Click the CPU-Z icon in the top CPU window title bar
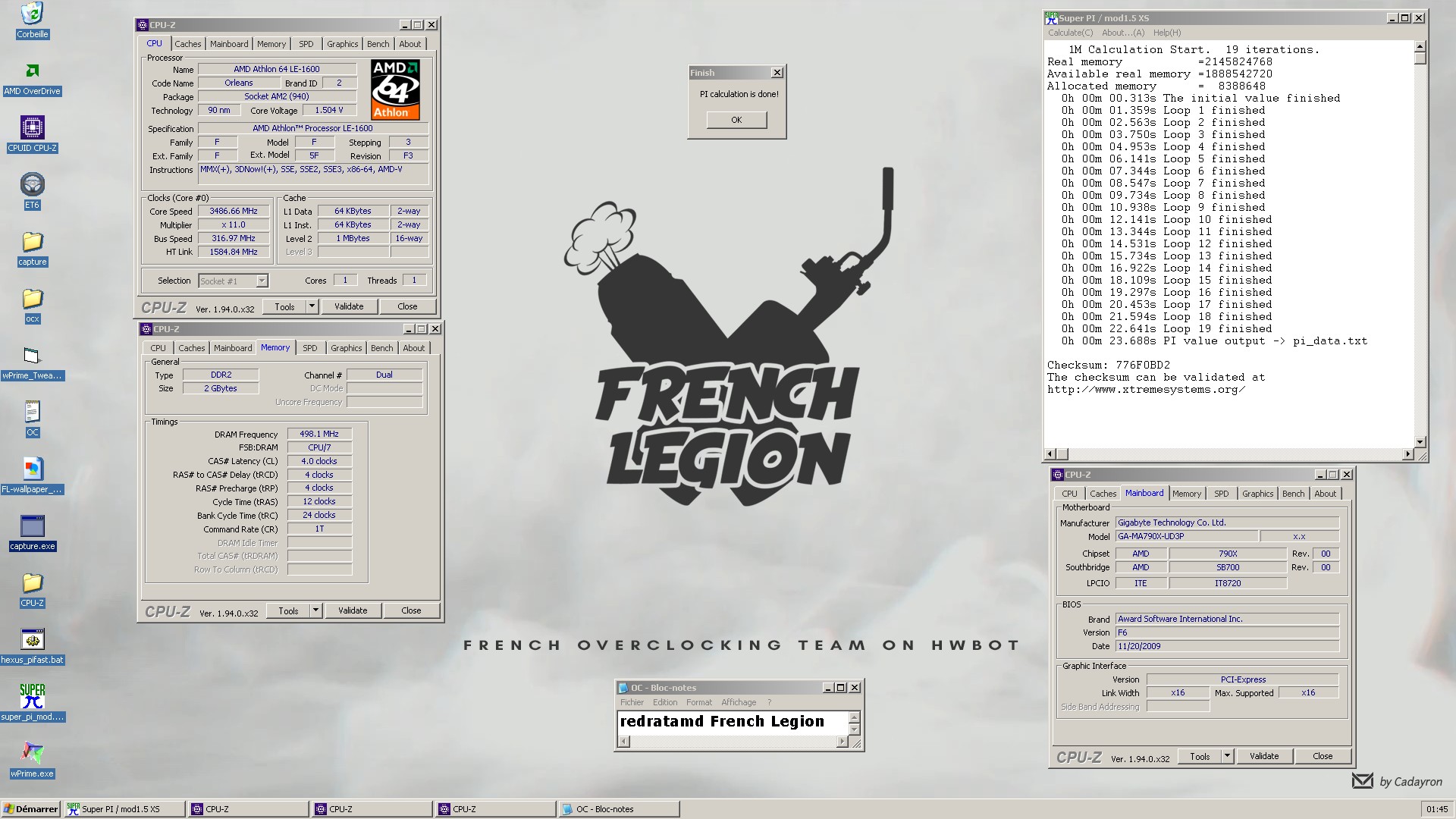 tap(143, 25)
